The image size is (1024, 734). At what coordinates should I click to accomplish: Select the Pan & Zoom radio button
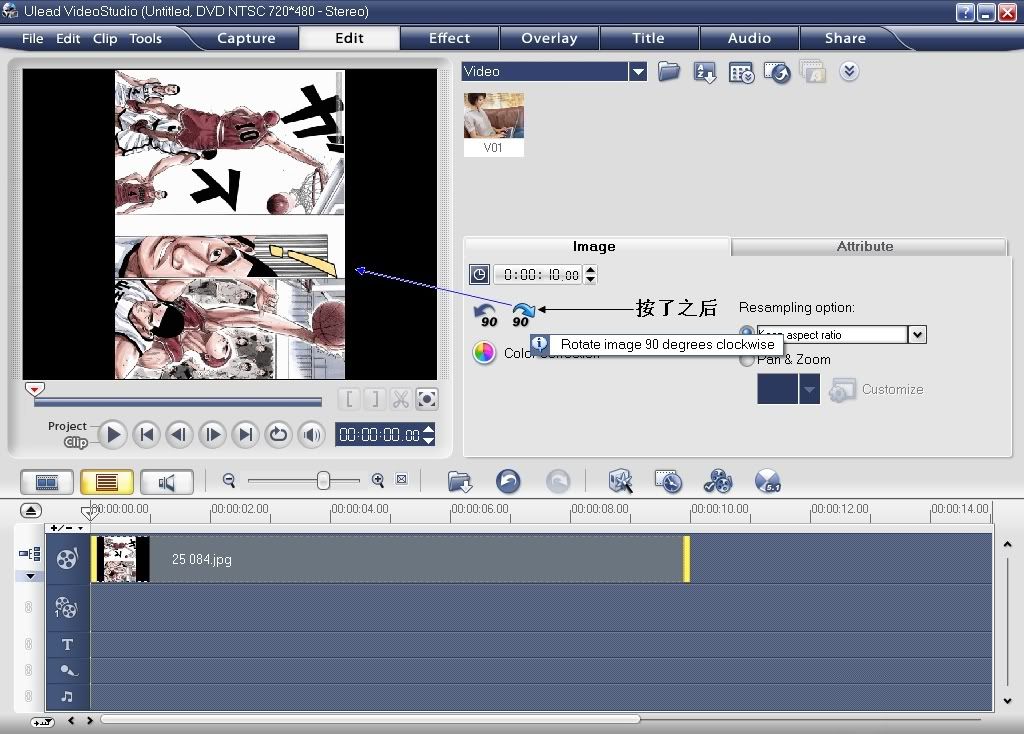coord(747,359)
